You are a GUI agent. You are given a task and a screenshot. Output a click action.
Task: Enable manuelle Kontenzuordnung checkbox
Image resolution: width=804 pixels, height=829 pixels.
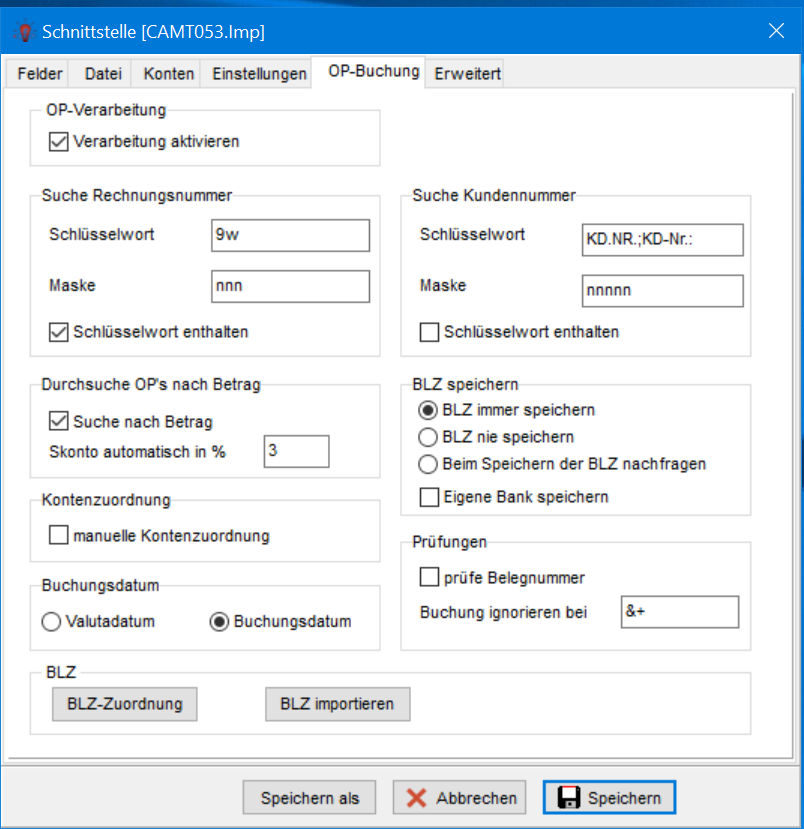(x=58, y=536)
